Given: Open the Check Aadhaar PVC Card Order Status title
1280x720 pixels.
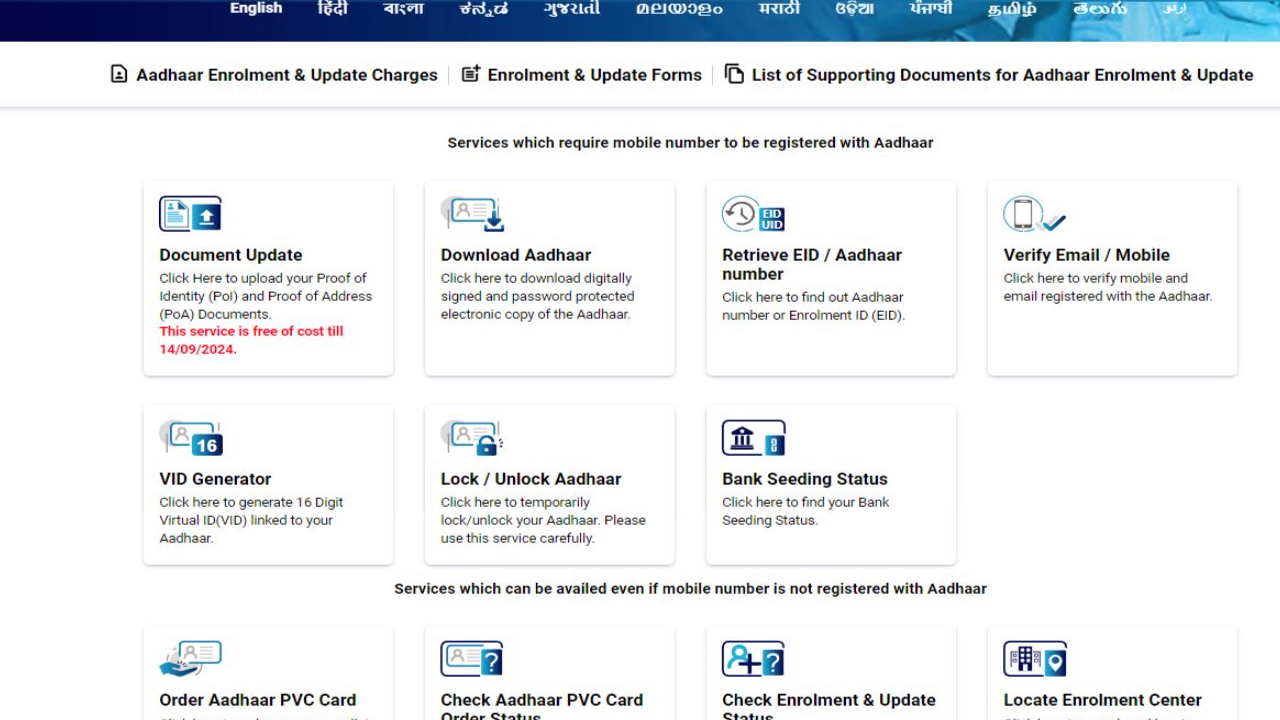Looking at the screenshot, I should pyautogui.click(x=542, y=706).
